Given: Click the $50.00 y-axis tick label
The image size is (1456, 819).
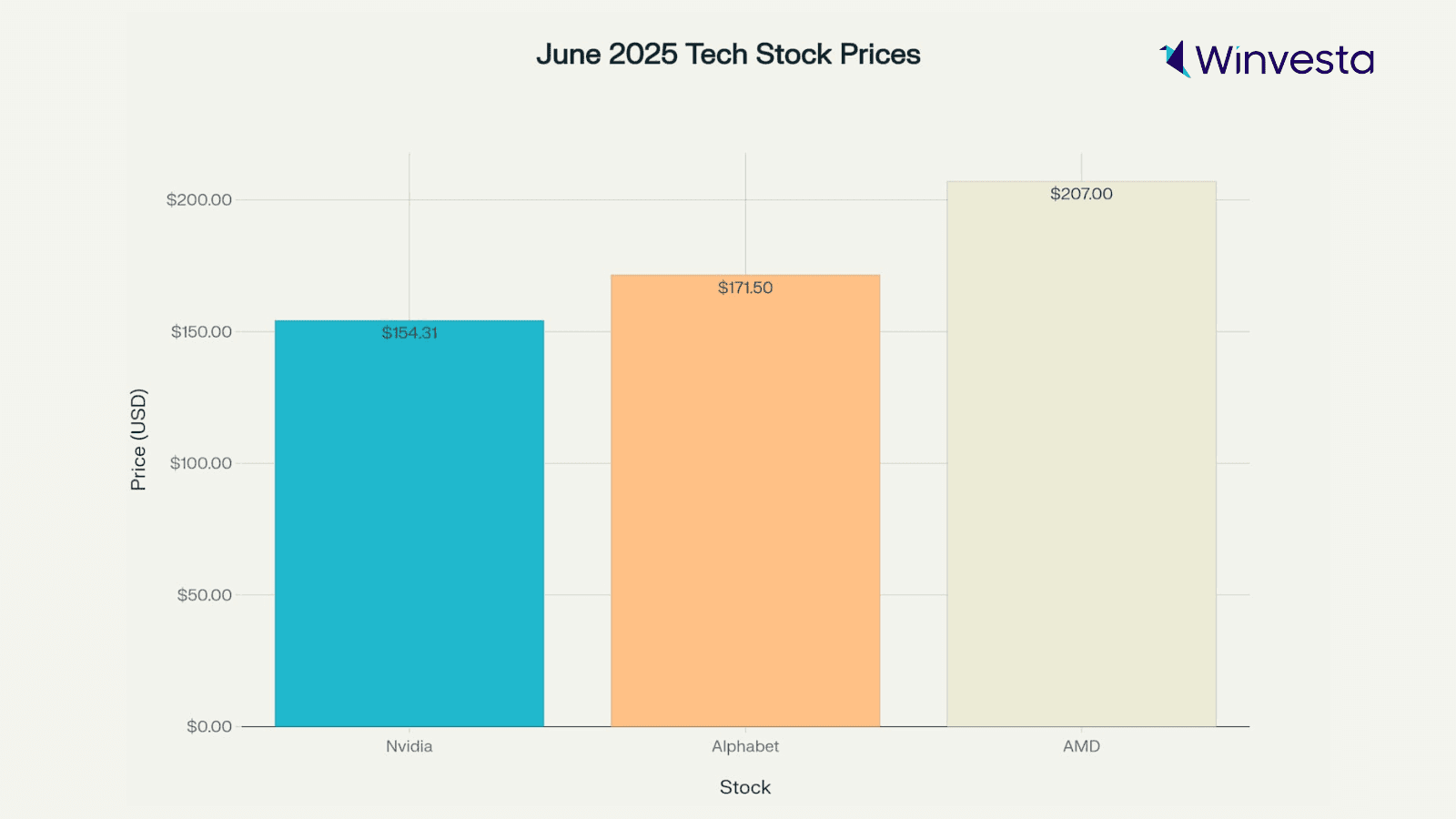Looking at the screenshot, I should tap(205, 595).
